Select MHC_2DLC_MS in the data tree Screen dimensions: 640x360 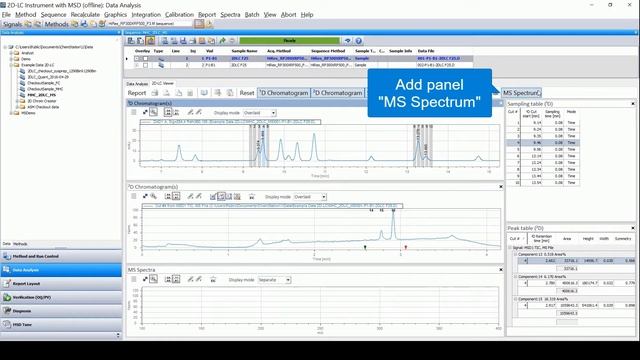click(41, 95)
